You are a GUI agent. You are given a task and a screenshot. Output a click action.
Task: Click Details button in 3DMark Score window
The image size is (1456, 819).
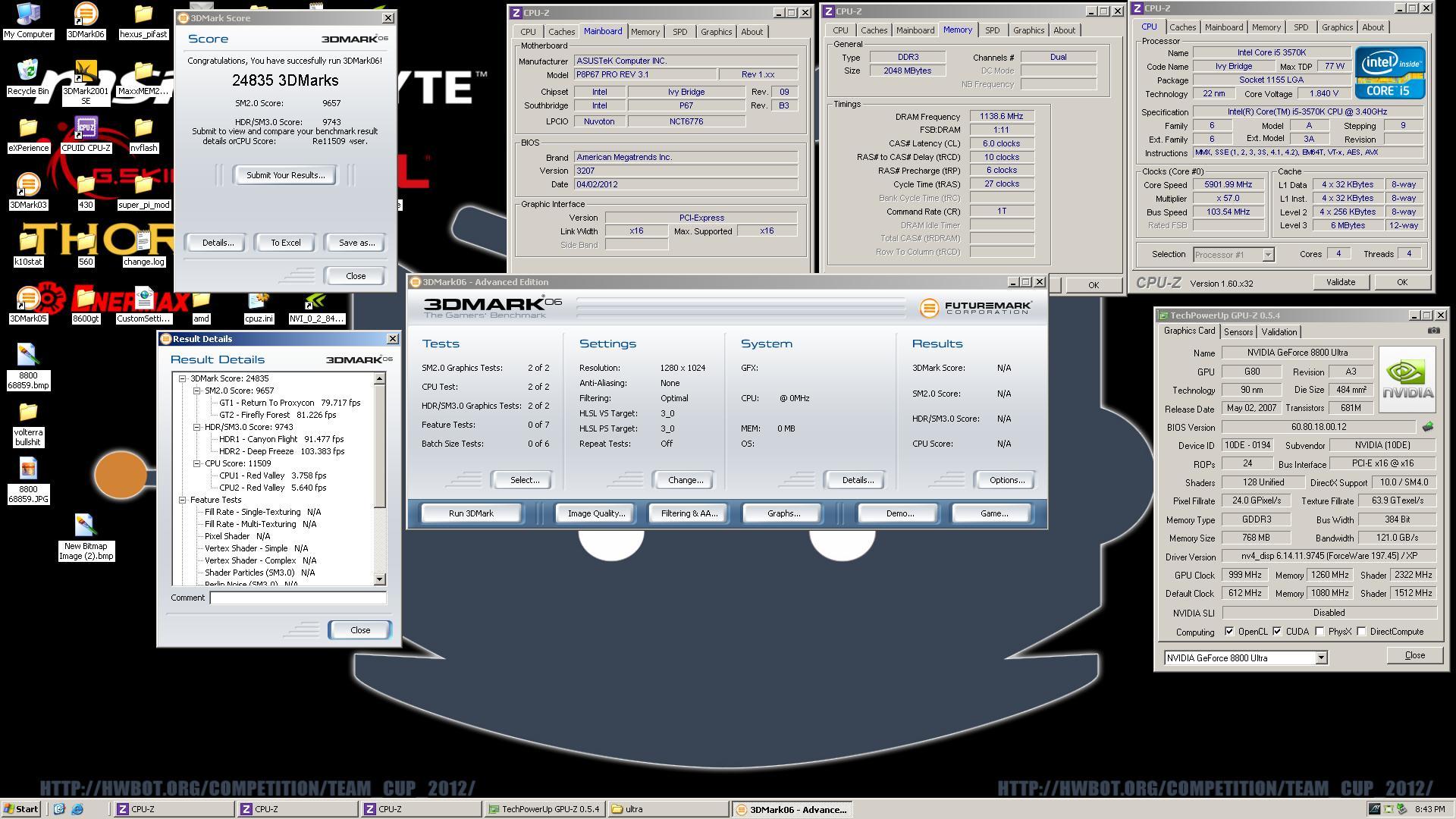coord(218,243)
